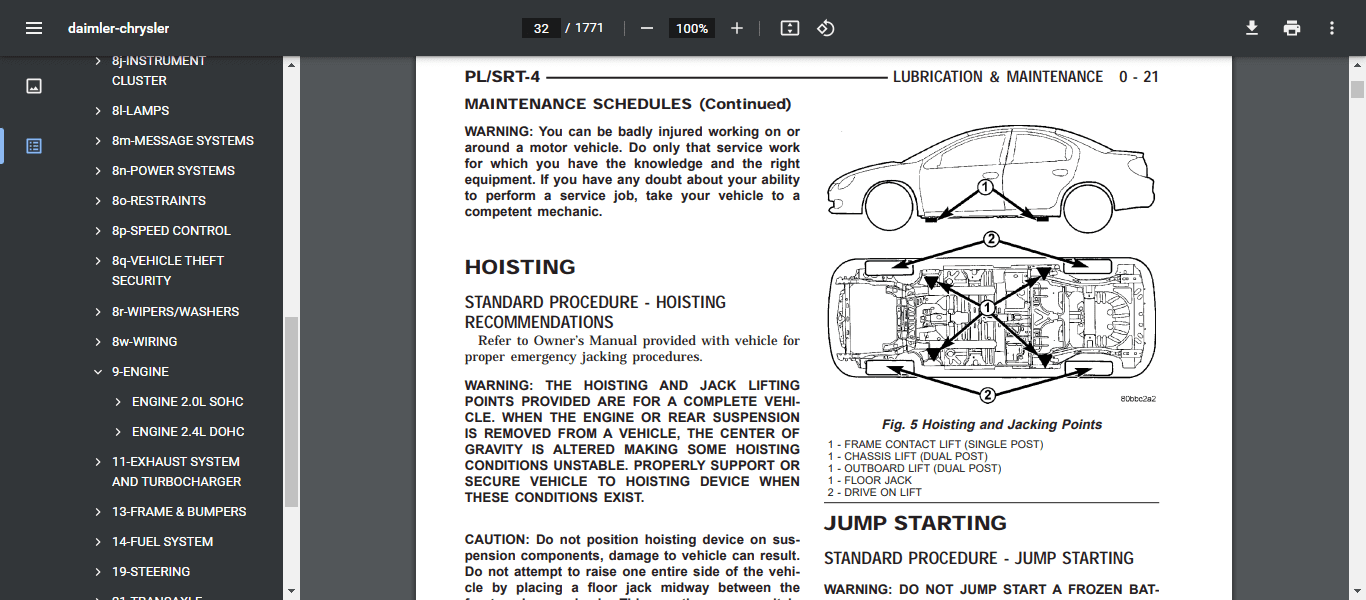Click the outline panel scrollbar thumb

point(291,412)
